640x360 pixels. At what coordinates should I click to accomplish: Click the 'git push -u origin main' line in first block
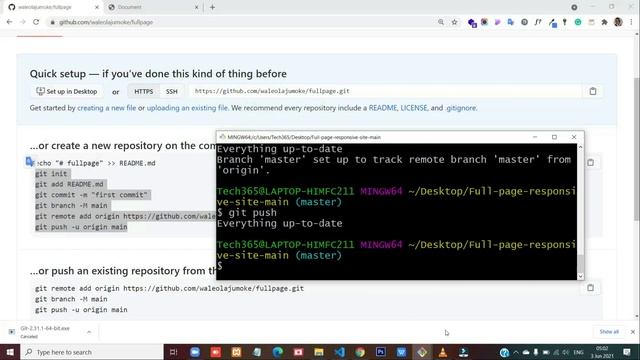pos(81,227)
